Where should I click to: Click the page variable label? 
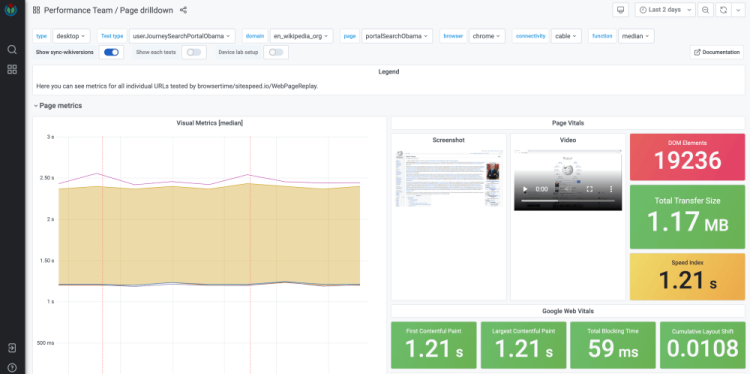(x=350, y=36)
